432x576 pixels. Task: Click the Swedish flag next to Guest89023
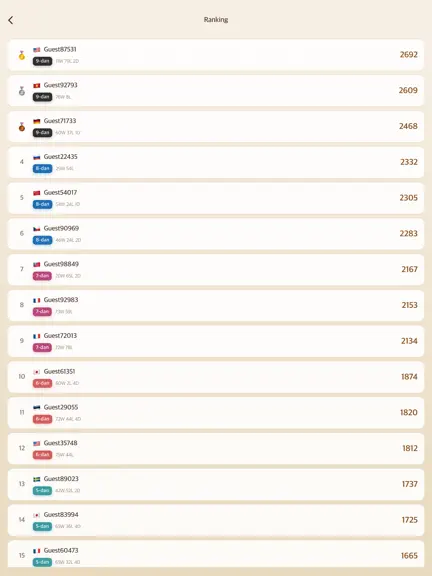coord(37,479)
